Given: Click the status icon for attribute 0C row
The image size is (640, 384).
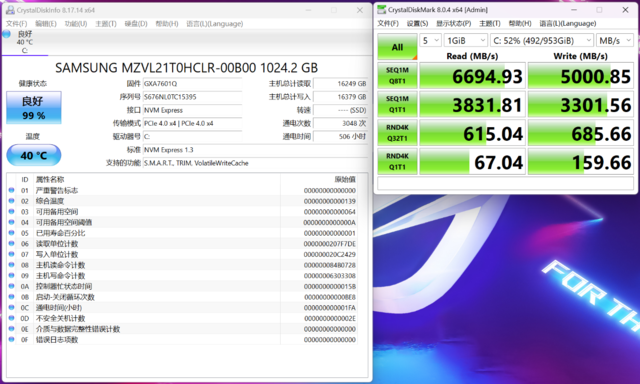Looking at the screenshot, I should [x=11, y=307].
